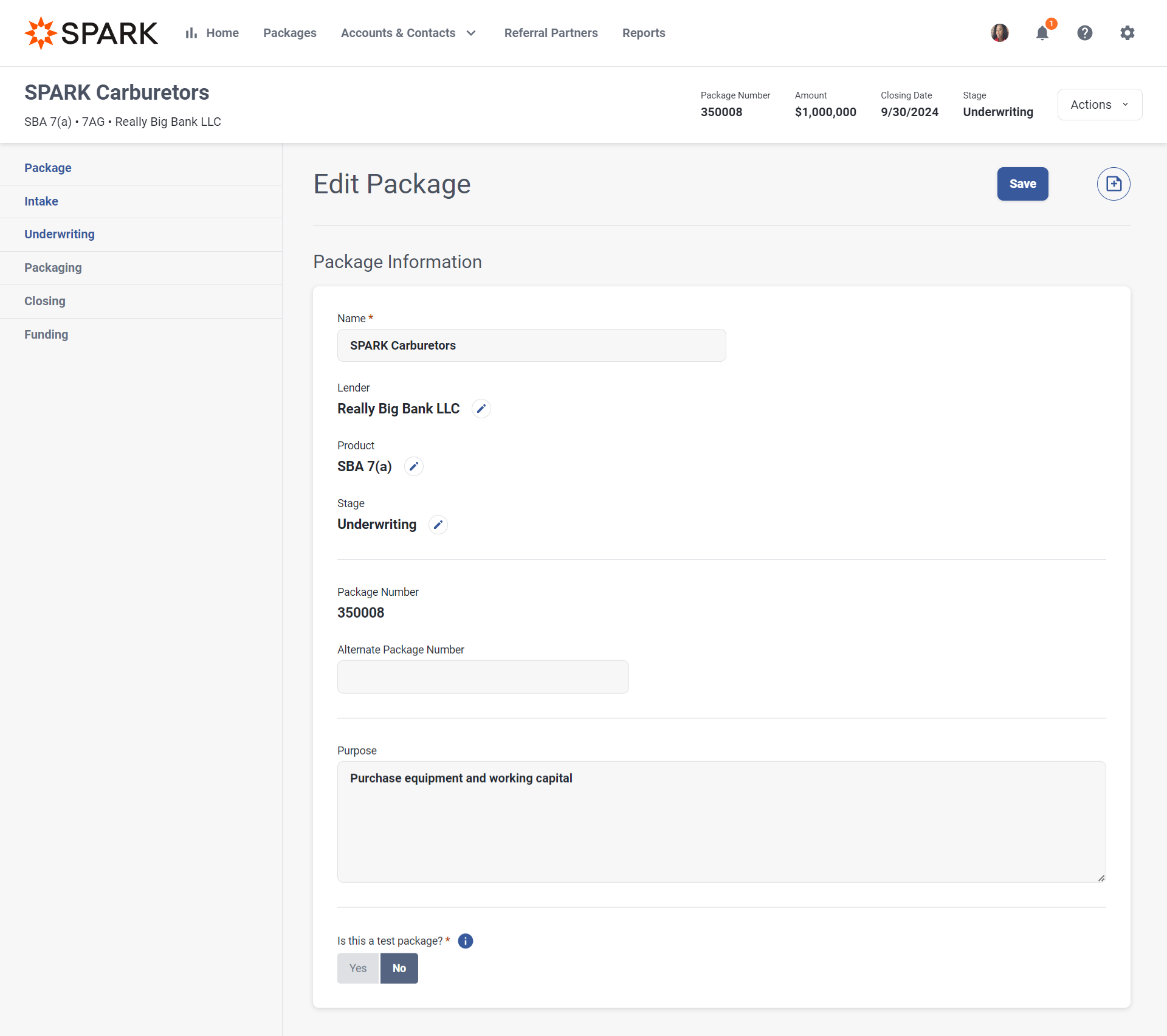The height and width of the screenshot is (1036, 1167).
Task: Edit the Stage with pencil icon
Action: 438,524
